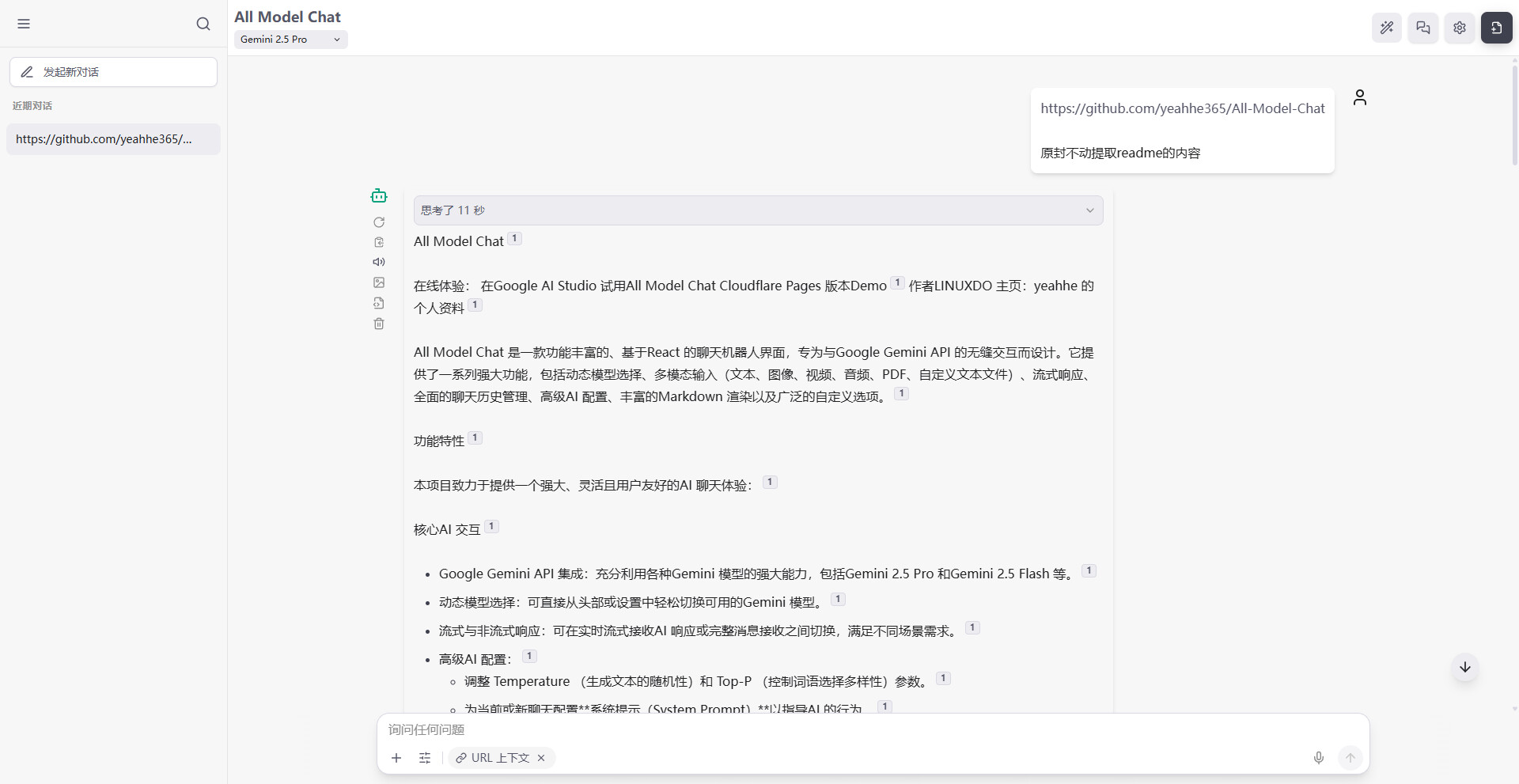This screenshot has width=1519, height=784.
Task: Click the All Model Chat header title
Action: (x=287, y=17)
